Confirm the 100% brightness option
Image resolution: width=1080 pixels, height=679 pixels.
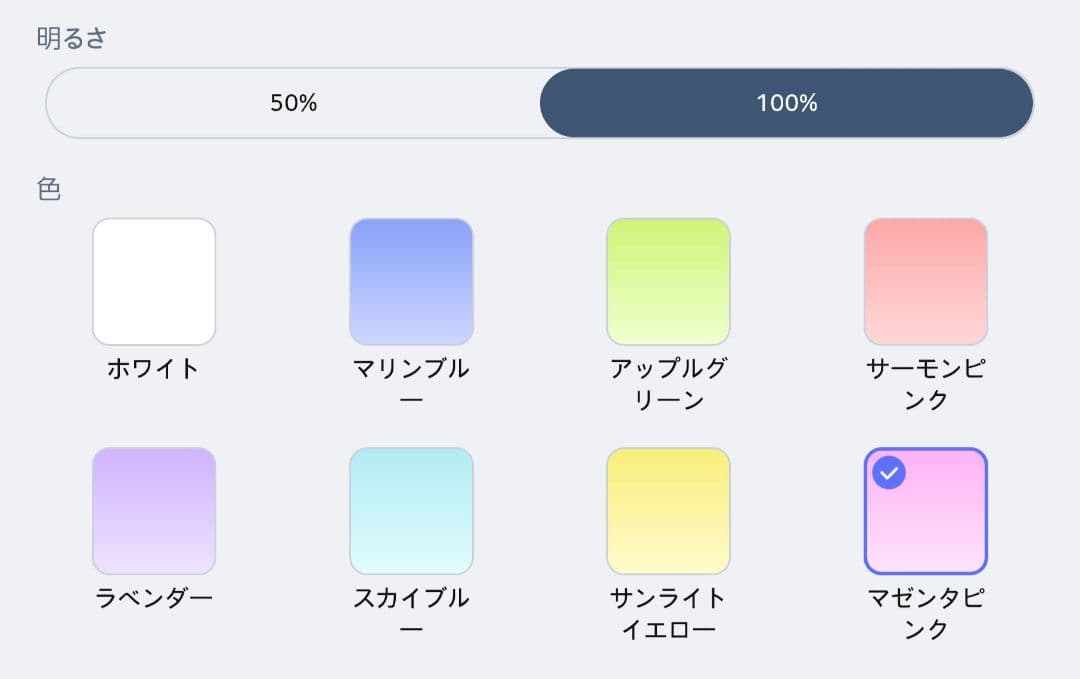coord(786,102)
